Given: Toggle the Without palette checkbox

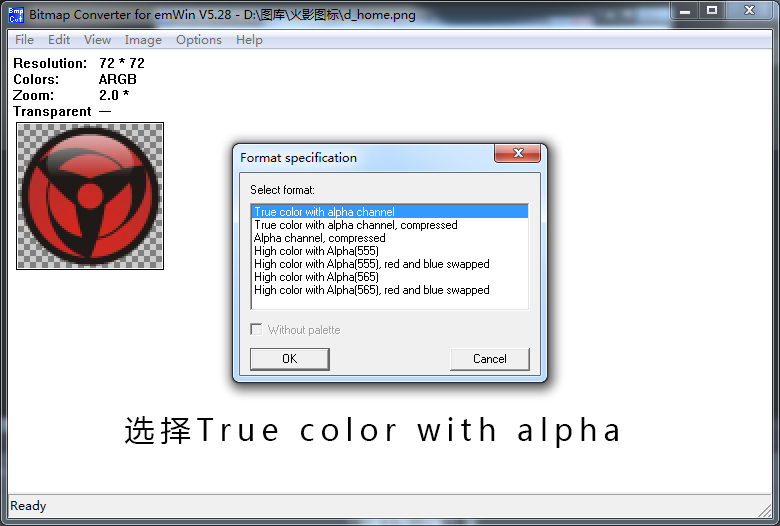Looking at the screenshot, I should point(256,329).
